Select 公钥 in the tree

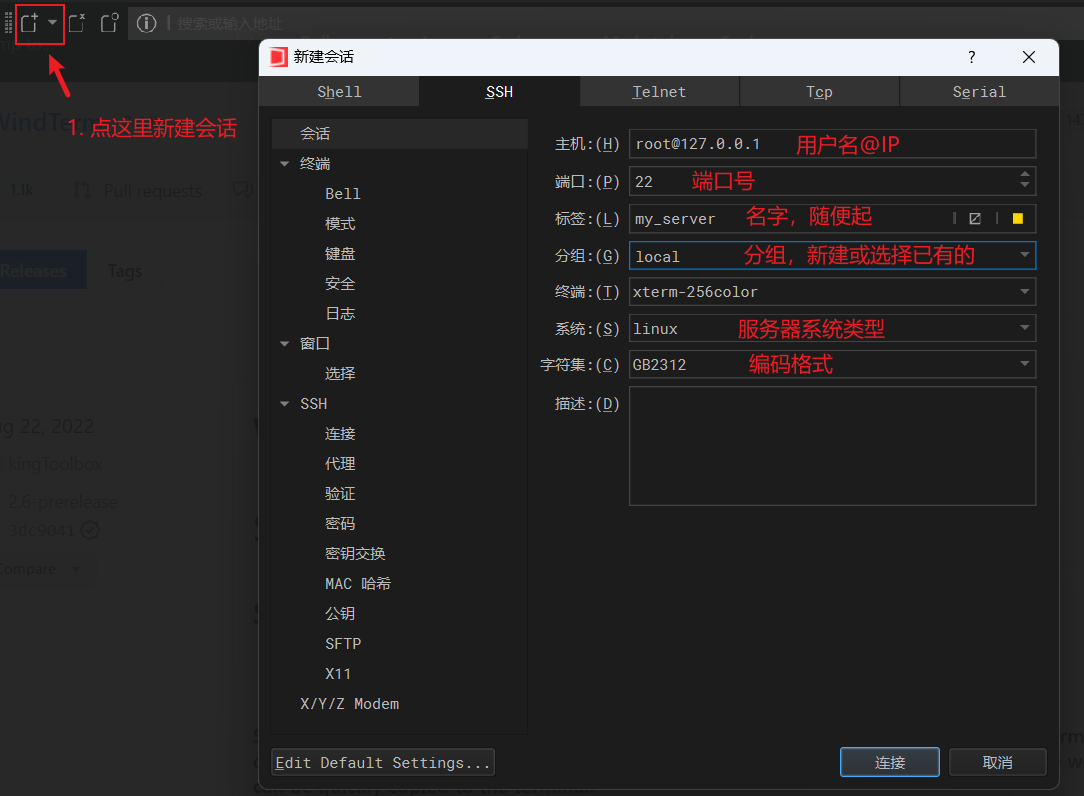[x=340, y=613]
